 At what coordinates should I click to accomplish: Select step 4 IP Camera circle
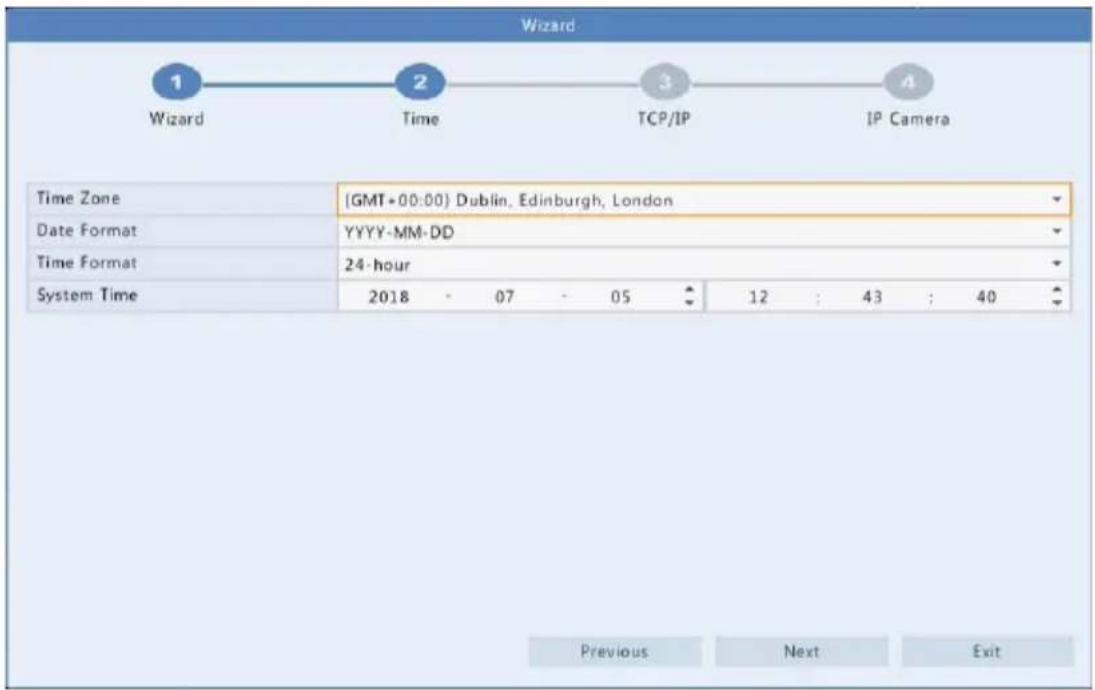click(x=908, y=82)
